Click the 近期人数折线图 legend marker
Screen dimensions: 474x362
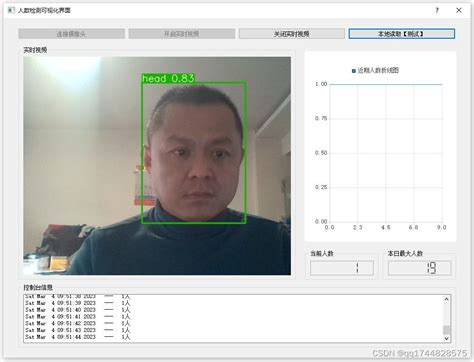[354, 71]
